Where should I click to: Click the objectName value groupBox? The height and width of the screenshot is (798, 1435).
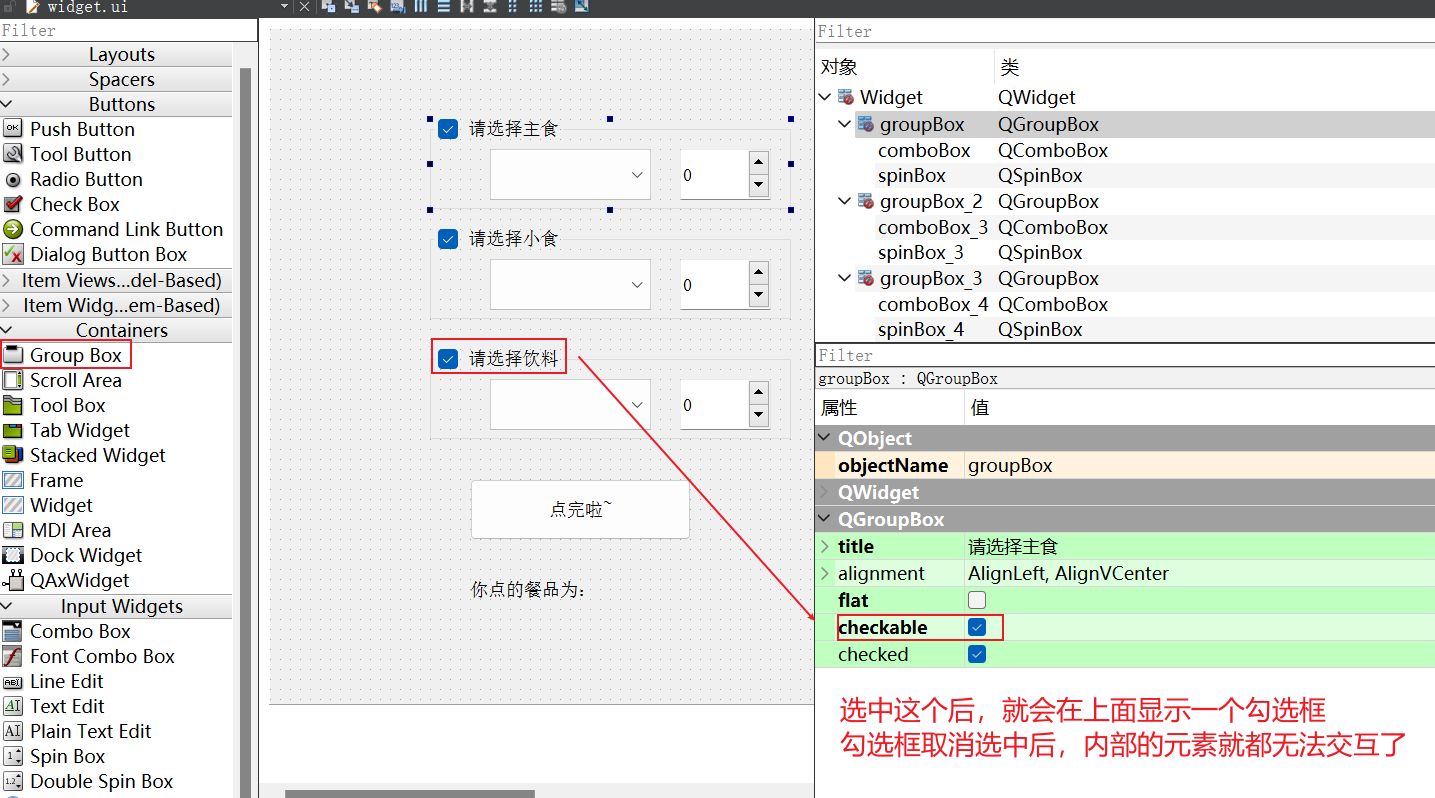point(1010,465)
